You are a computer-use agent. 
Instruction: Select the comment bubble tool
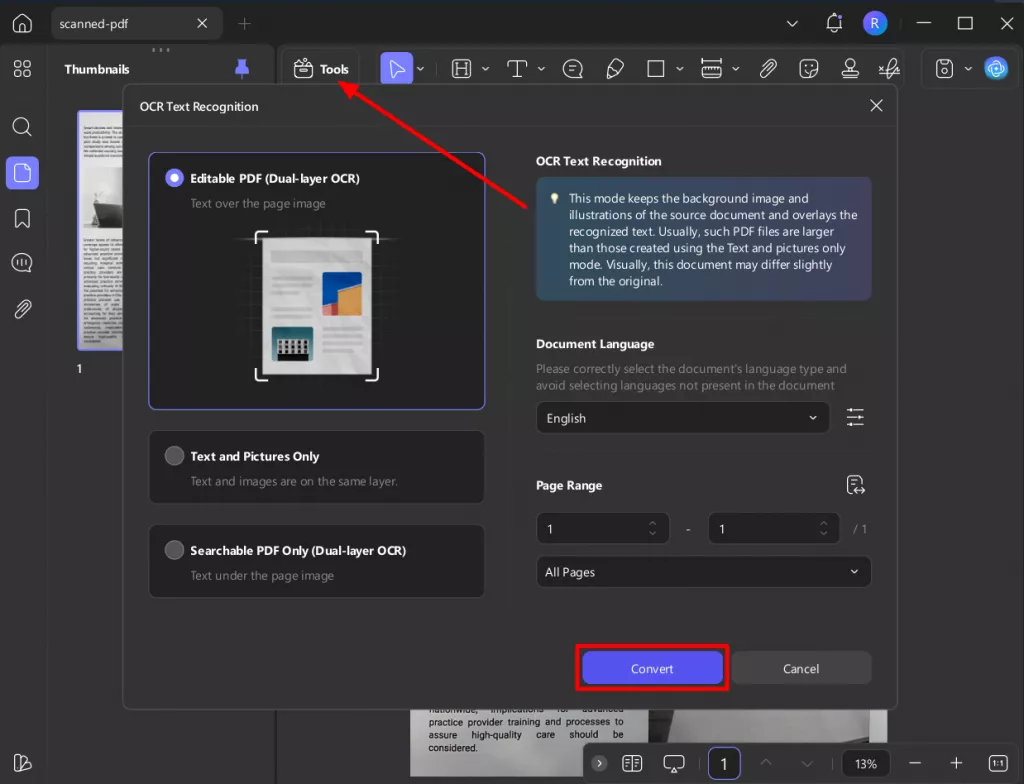point(573,69)
